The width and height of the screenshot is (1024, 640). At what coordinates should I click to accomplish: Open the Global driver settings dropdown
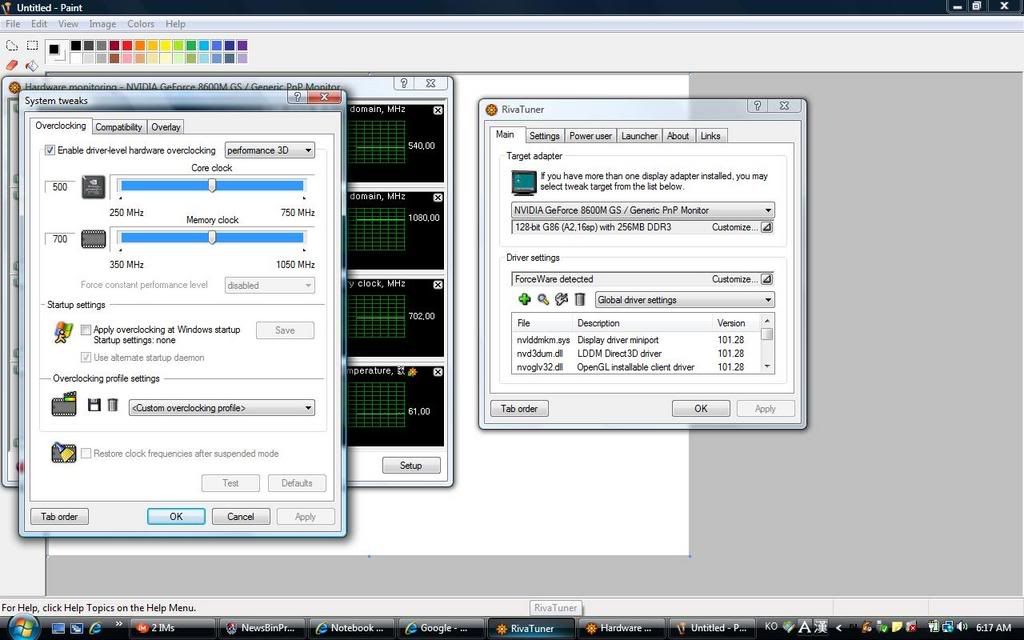click(684, 300)
